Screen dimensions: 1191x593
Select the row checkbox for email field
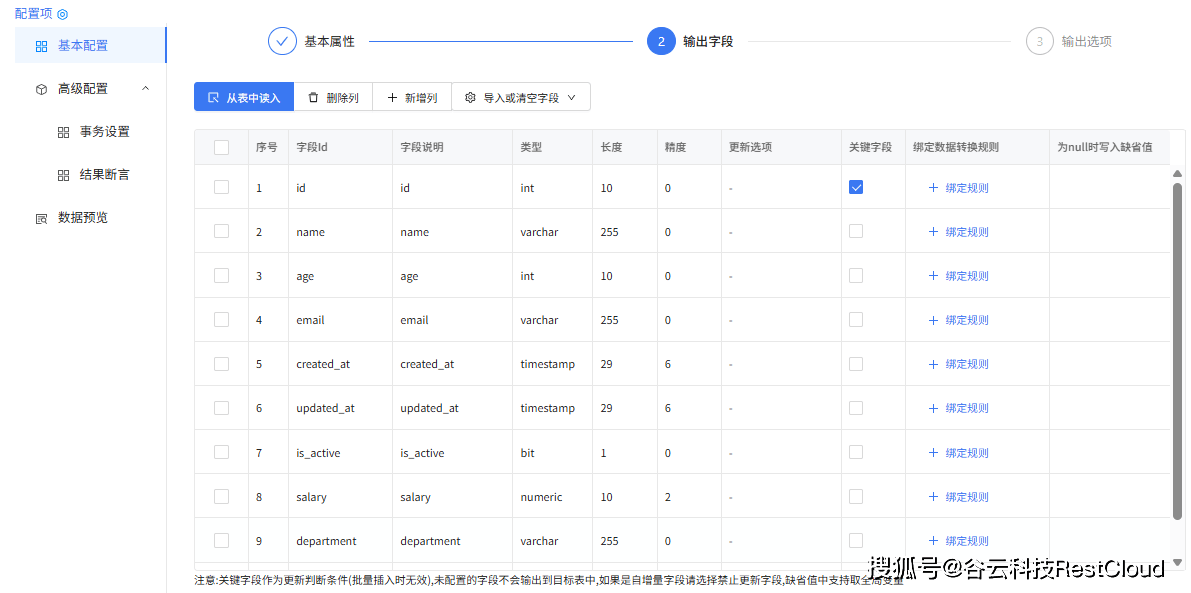coord(221,319)
